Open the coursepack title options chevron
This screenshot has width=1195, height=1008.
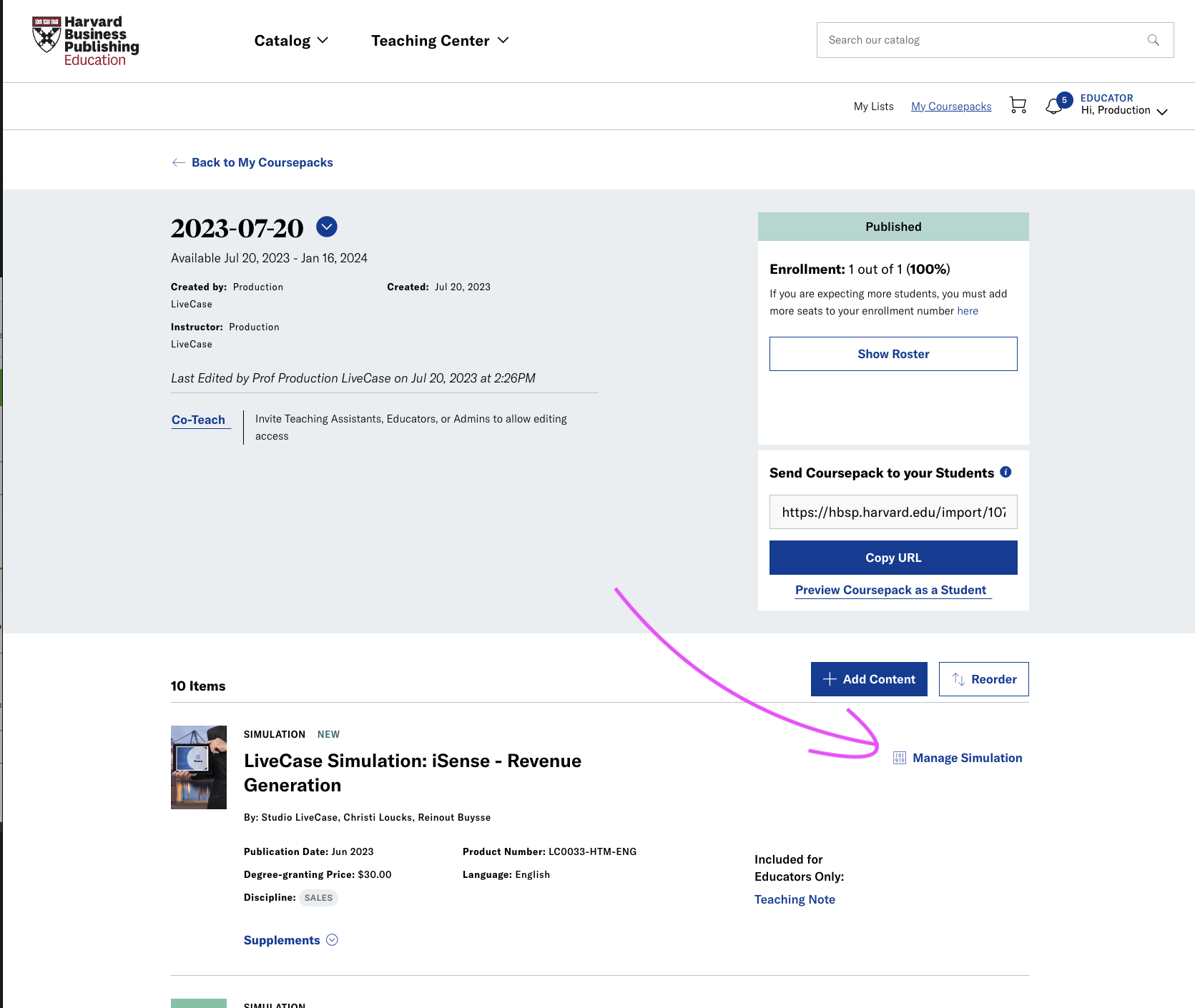(327, 227)
